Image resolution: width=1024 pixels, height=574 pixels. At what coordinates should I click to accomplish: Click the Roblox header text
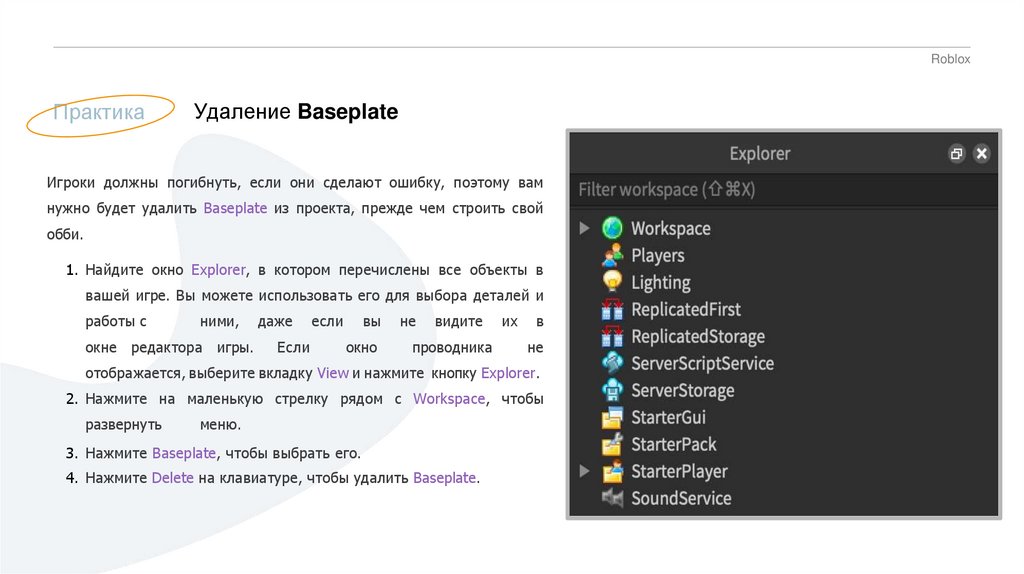coord(950,59)
